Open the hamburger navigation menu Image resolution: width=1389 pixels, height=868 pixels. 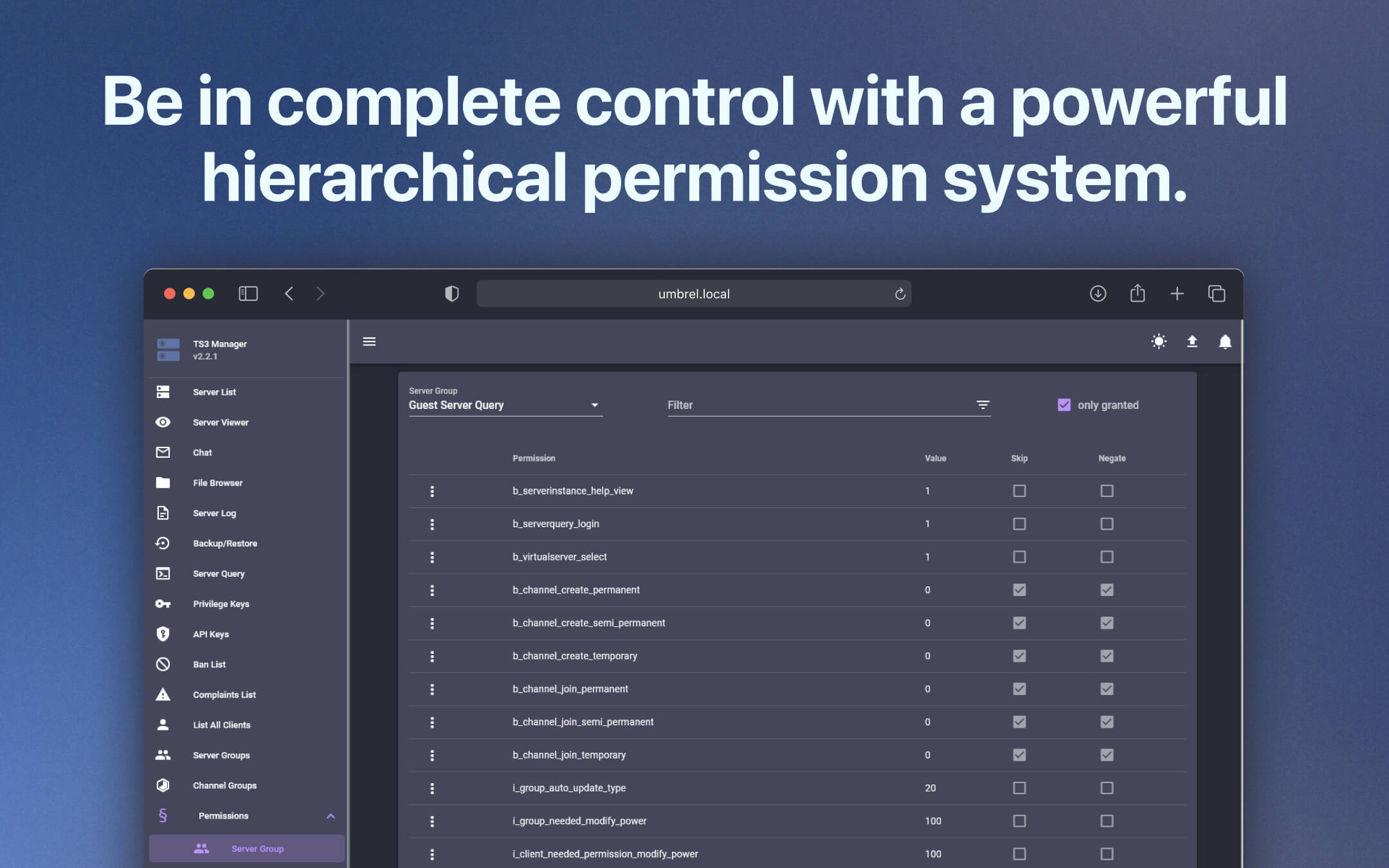click(369, 341)
